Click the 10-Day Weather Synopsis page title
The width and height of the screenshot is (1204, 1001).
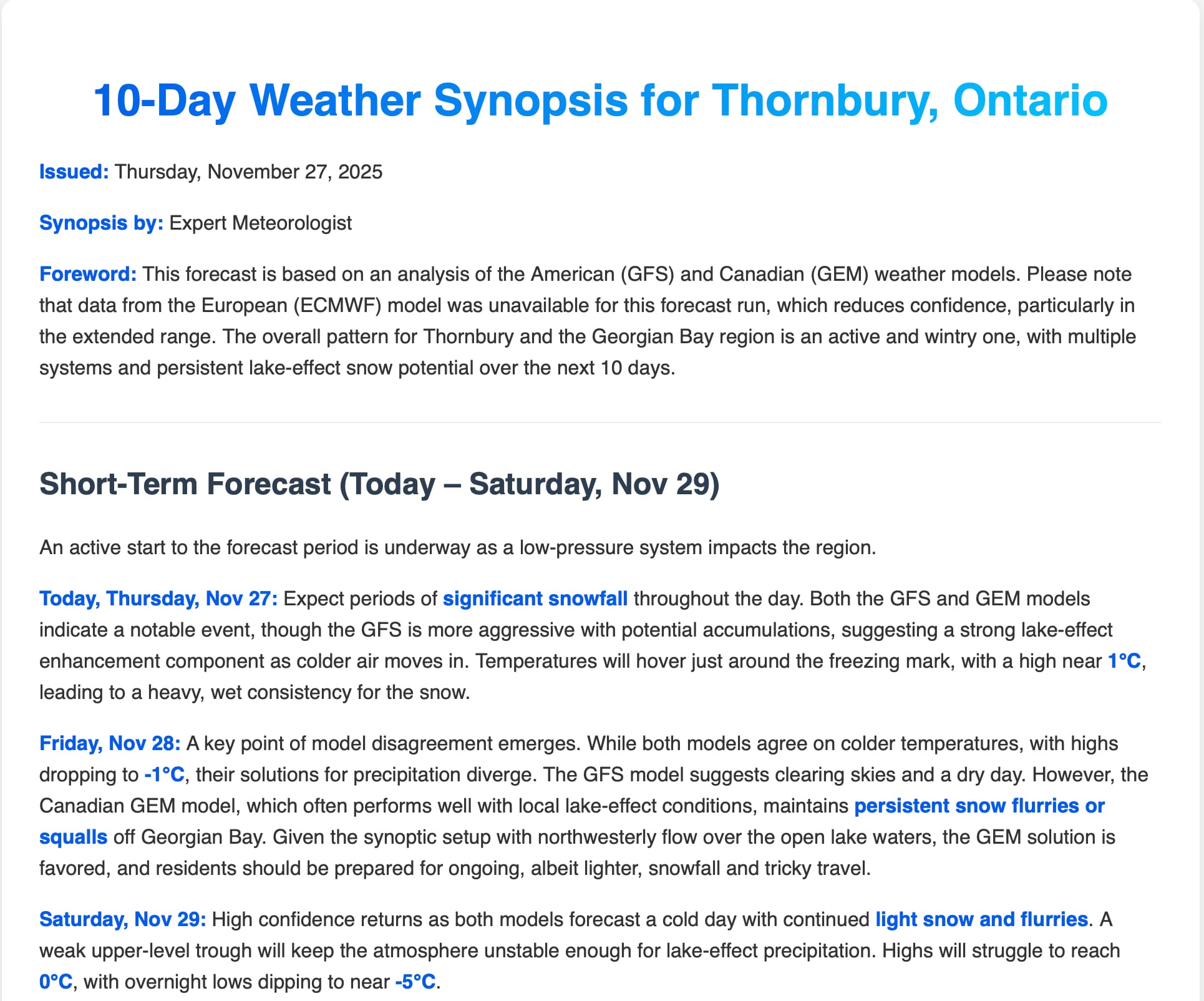coord(600,100)
